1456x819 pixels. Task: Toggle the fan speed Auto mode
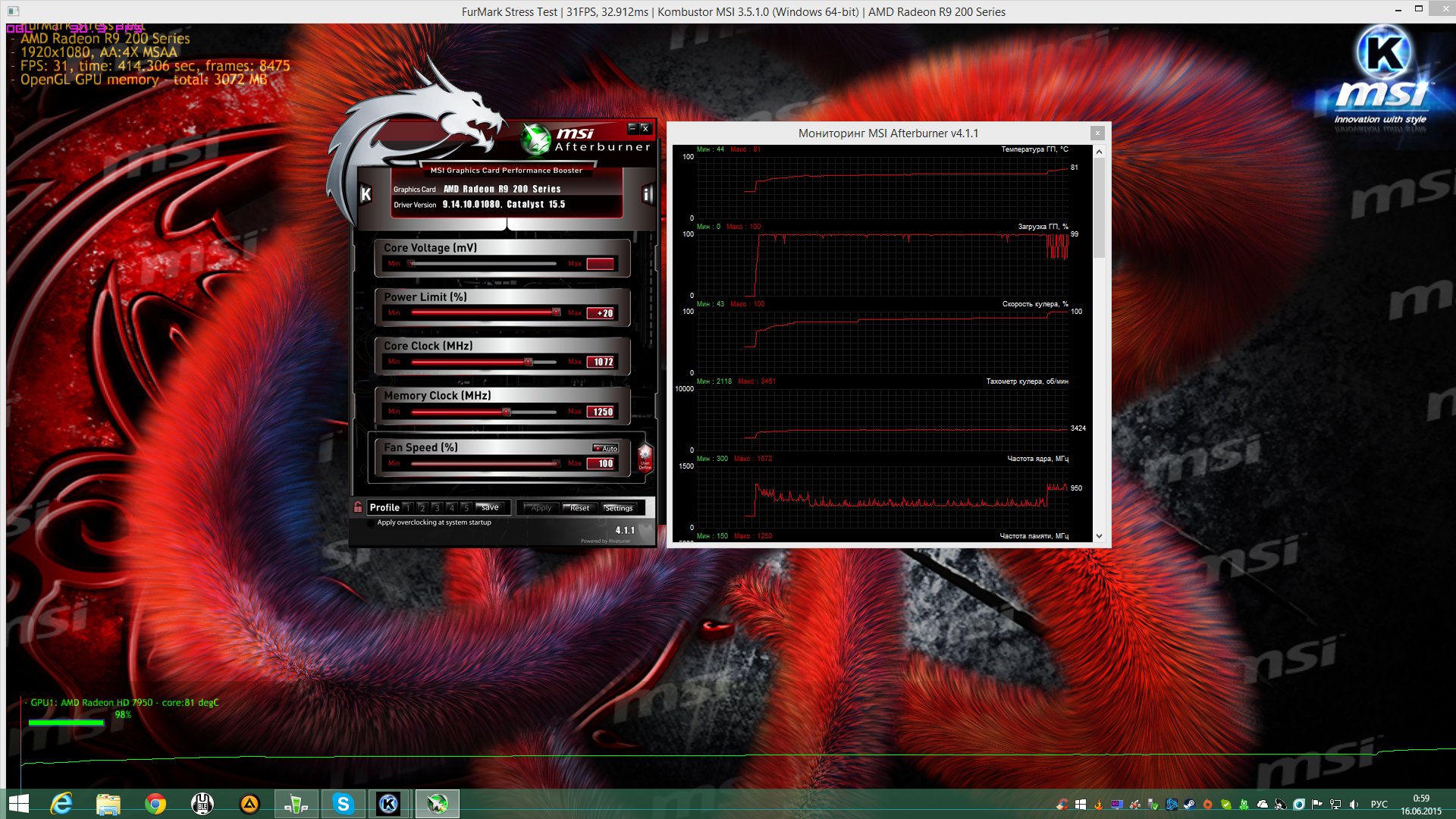[x=605, y=448]
